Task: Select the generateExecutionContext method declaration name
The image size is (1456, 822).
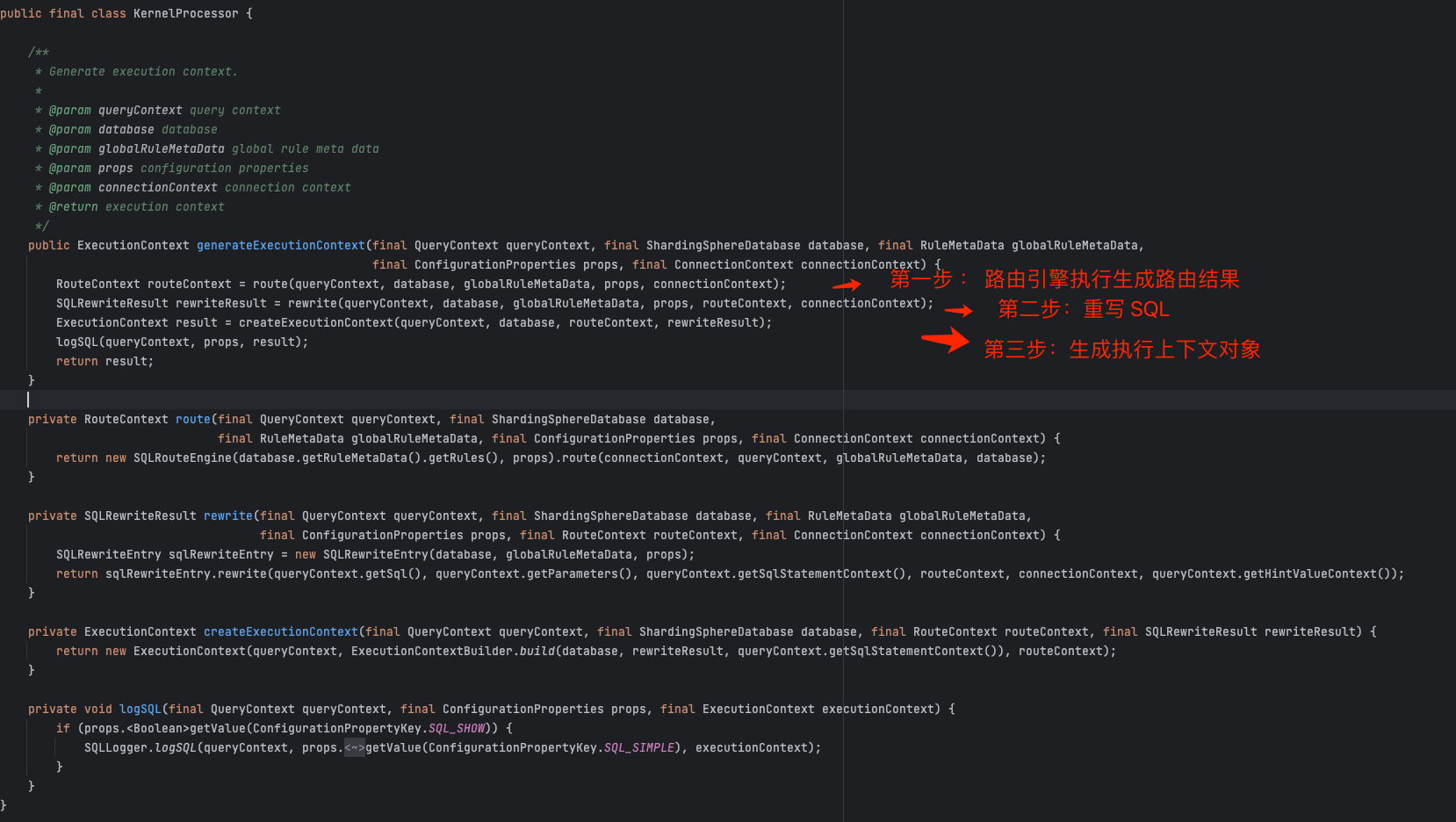Action: (x=280, y=246)
